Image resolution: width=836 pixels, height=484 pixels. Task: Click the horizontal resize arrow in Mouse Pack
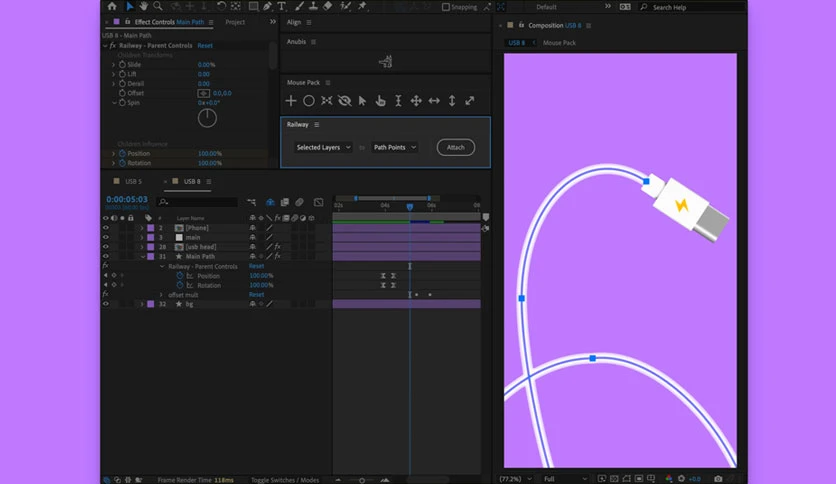point(434,101)
